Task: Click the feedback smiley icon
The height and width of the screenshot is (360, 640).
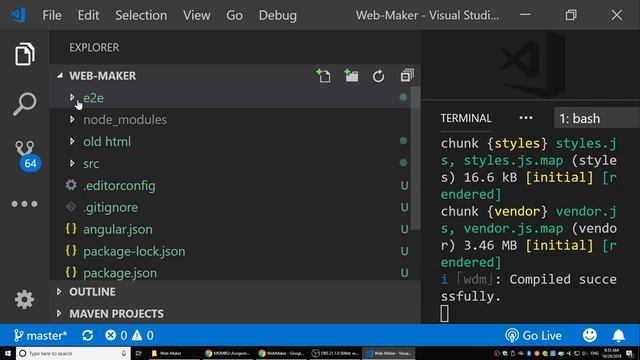Action: (589, 335)
